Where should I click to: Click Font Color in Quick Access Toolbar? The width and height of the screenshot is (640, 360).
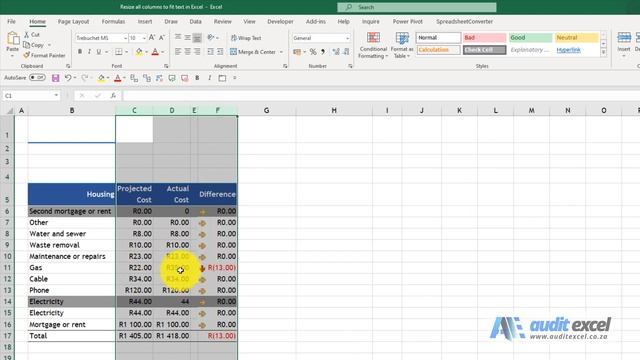pyautogui.click(x=118, y=78)
